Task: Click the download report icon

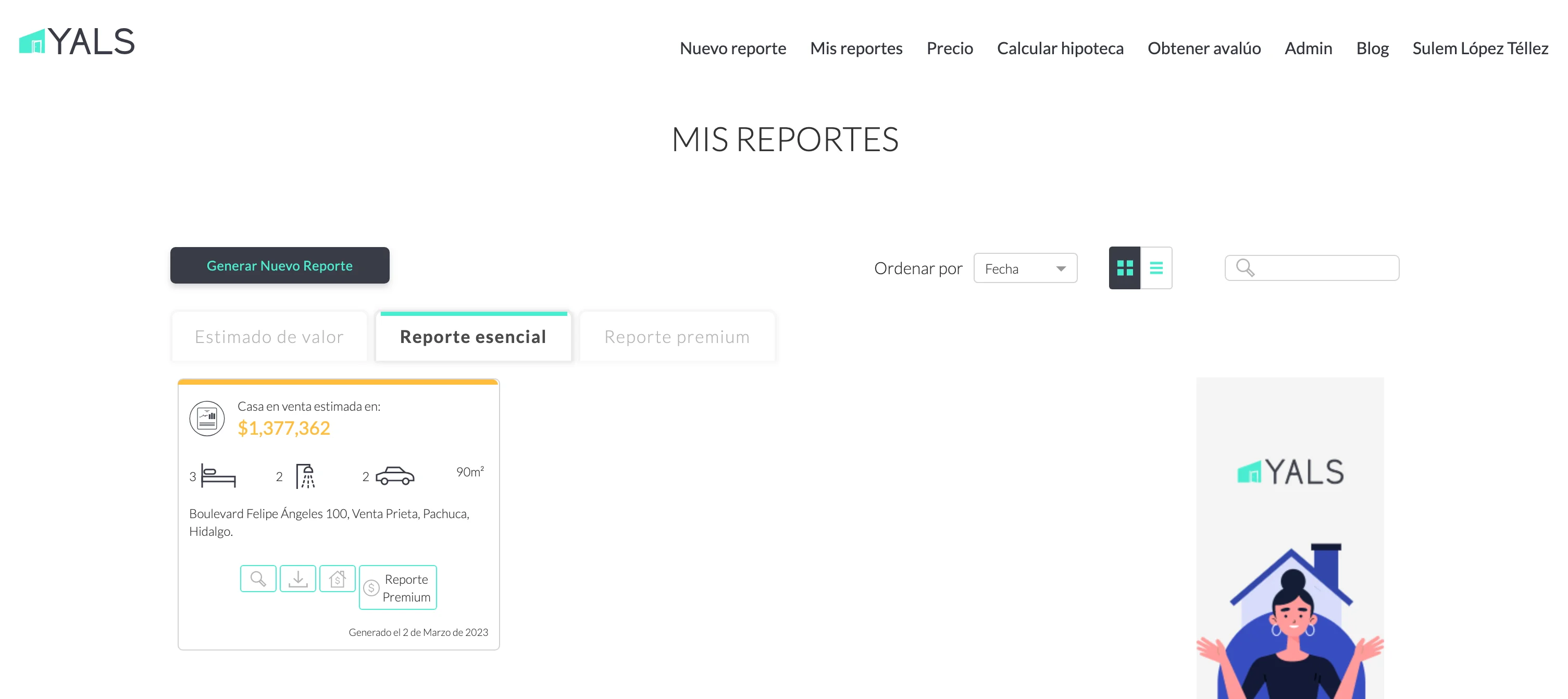Action: click(297, 579)
